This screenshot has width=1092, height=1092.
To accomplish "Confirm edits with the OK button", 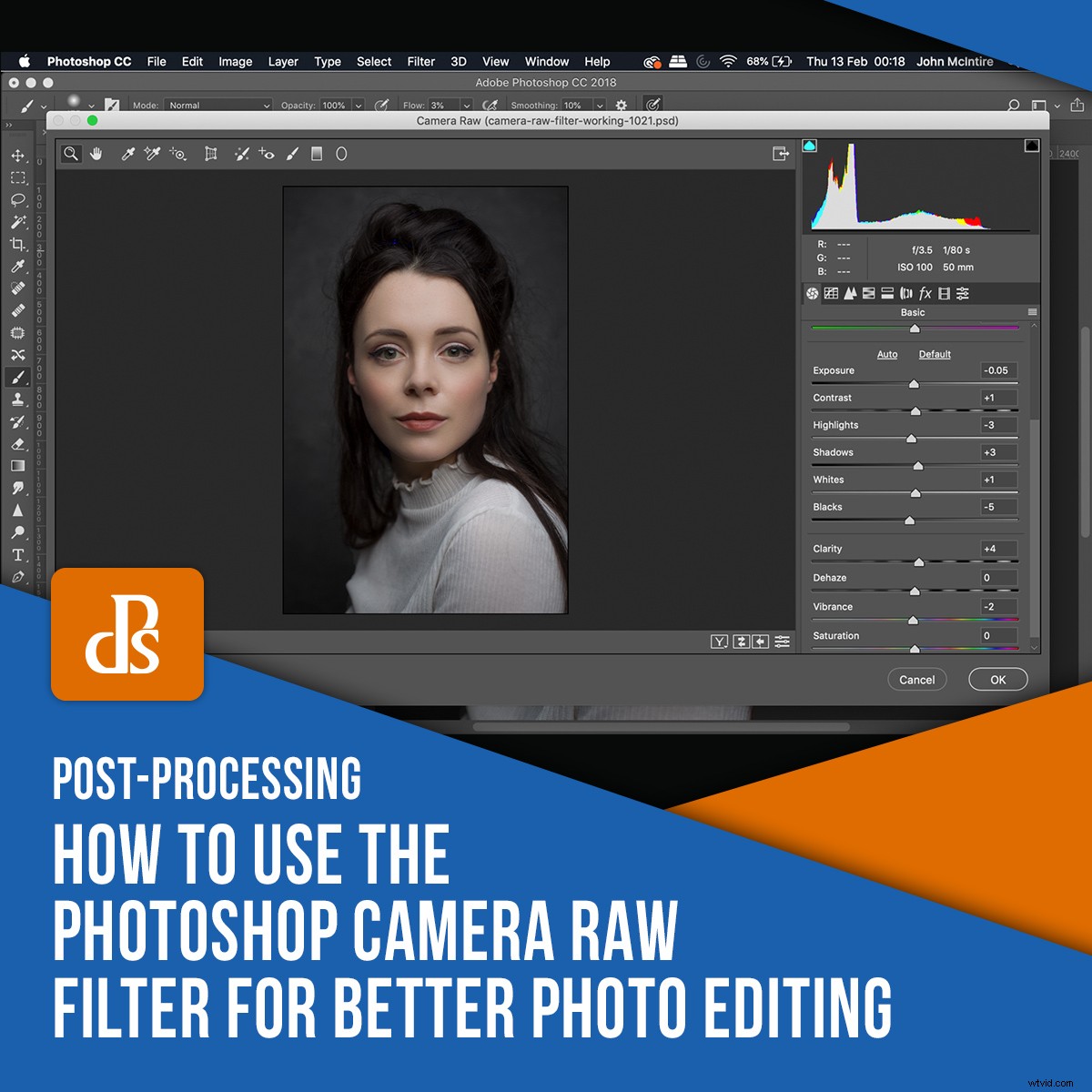I will 997,680.
